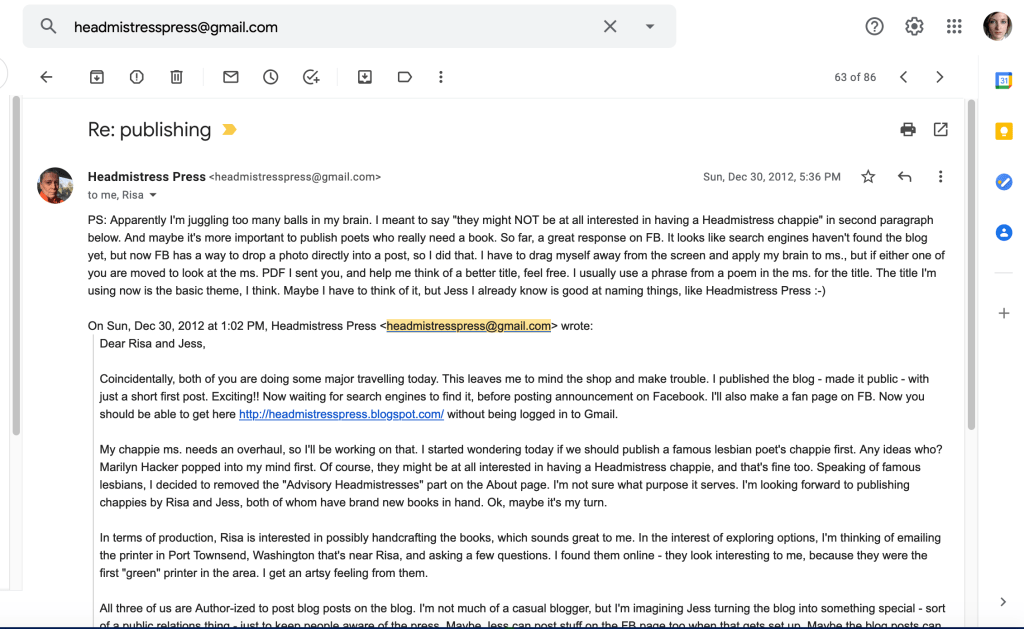The width and height of the screenshot is (1024, 629).
Task: Add this email to Tasks
Action: (311, 77)
